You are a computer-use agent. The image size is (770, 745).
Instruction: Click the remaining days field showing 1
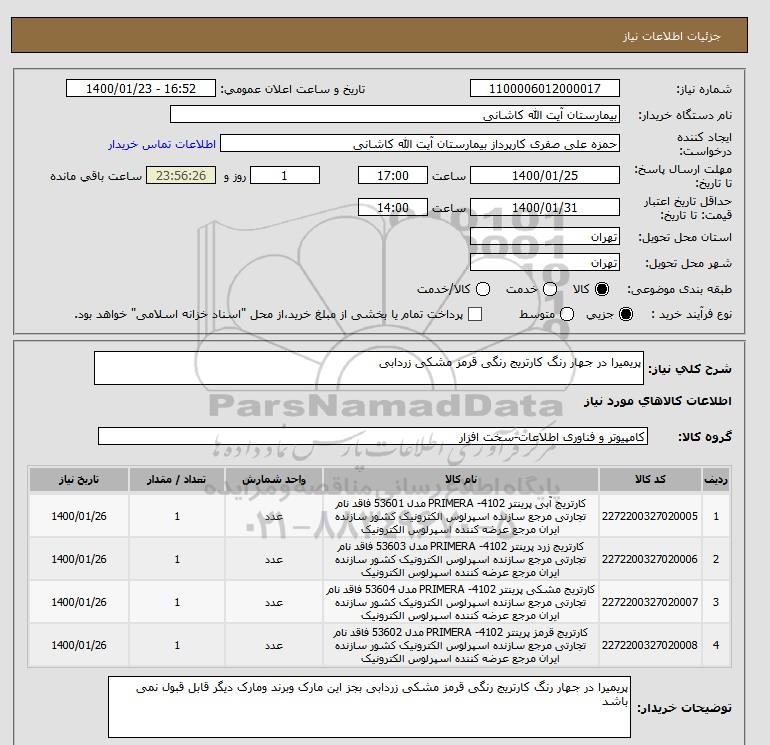pos(285,175)
